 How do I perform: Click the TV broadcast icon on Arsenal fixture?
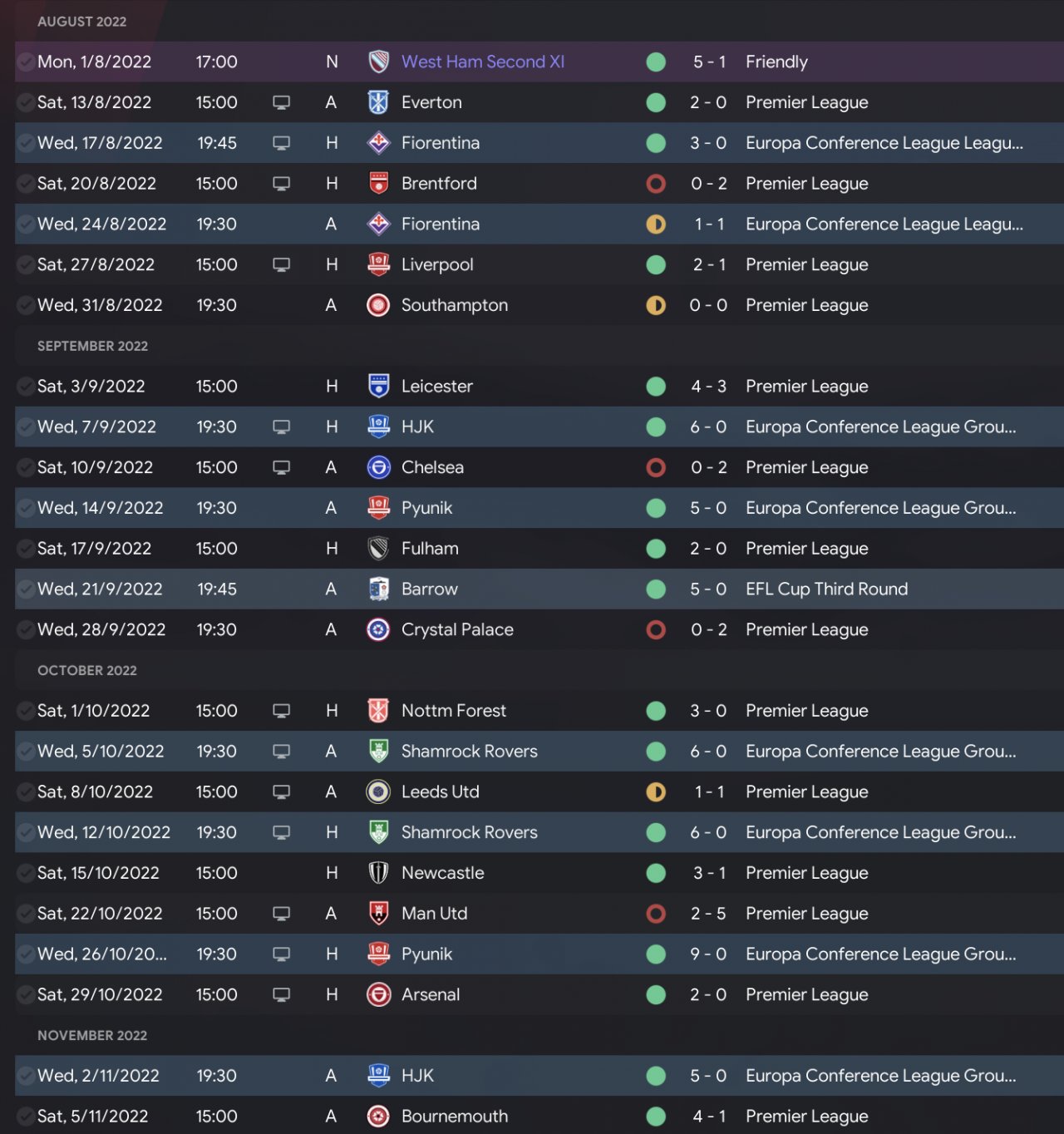point(282,995)
